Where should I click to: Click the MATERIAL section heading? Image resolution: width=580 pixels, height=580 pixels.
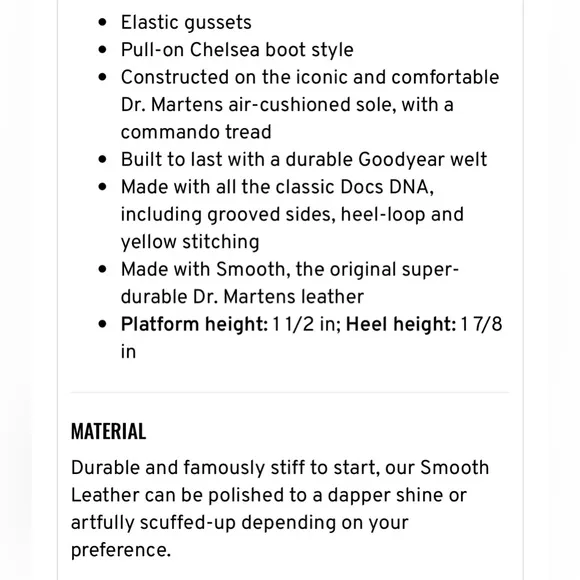point(108,431)
